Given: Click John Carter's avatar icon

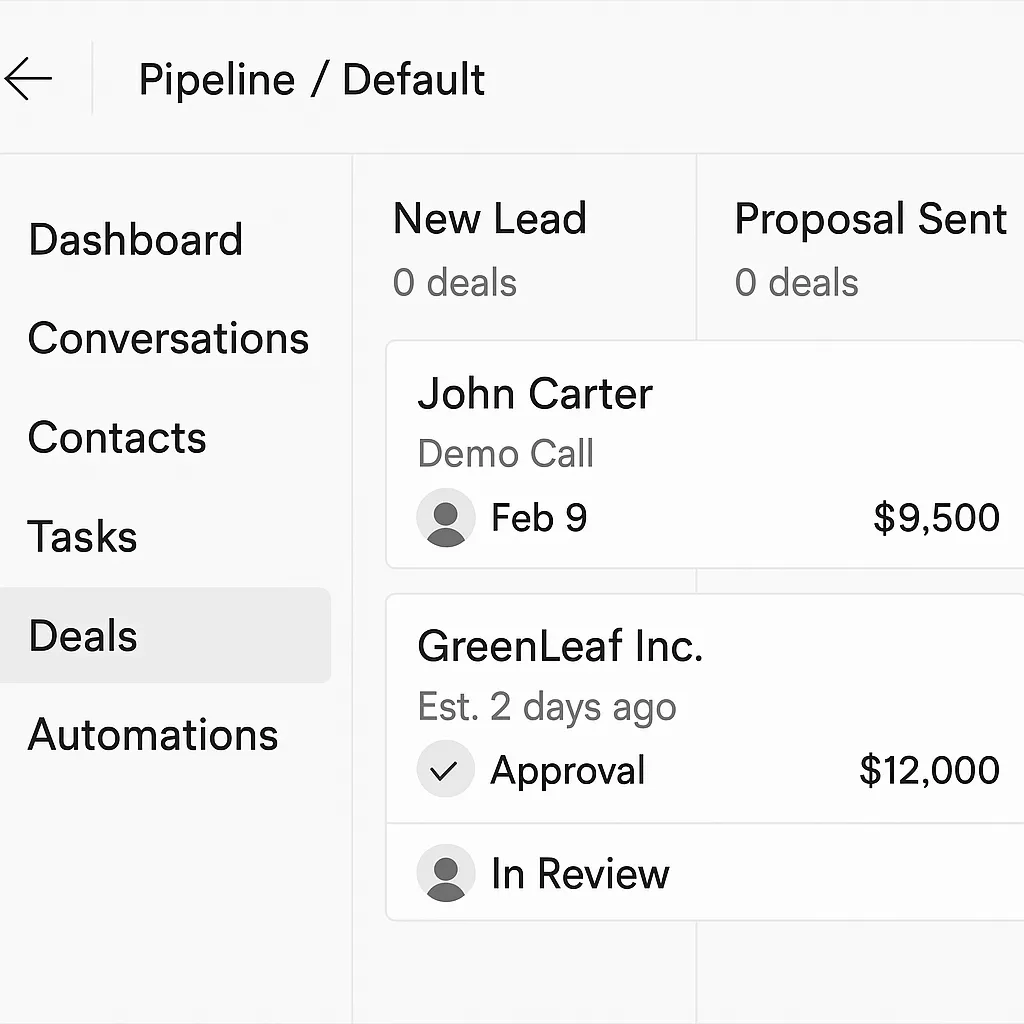Looking at the screenshot, I should [x=446, y=517].
